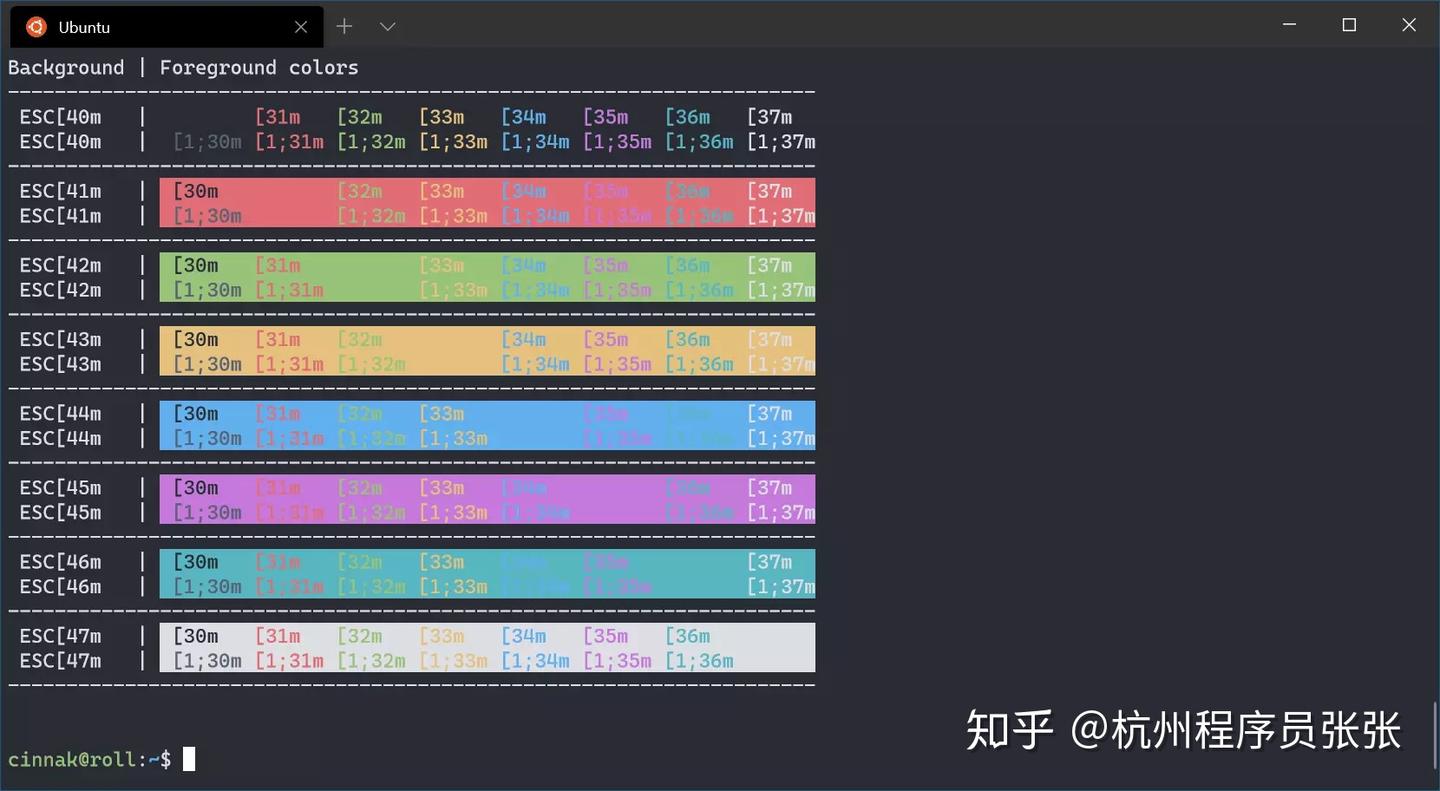Click [1;34m on the white ESC[47m row
The width and height of the screenshot is (1440, 791).
[x=535, y=660]
